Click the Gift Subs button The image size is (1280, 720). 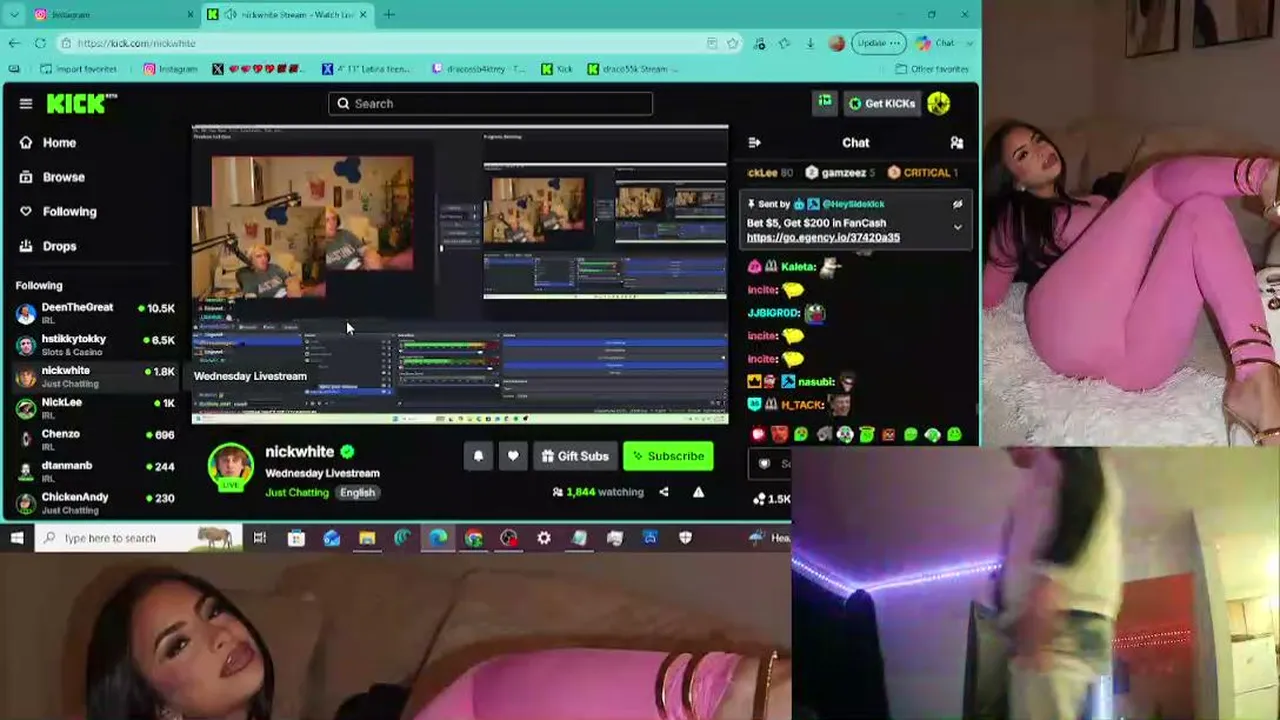point(575,456)
